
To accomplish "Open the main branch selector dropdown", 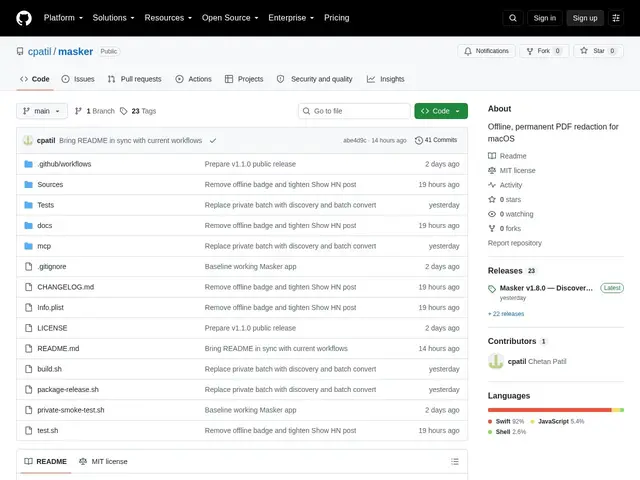I will (42, 111).
